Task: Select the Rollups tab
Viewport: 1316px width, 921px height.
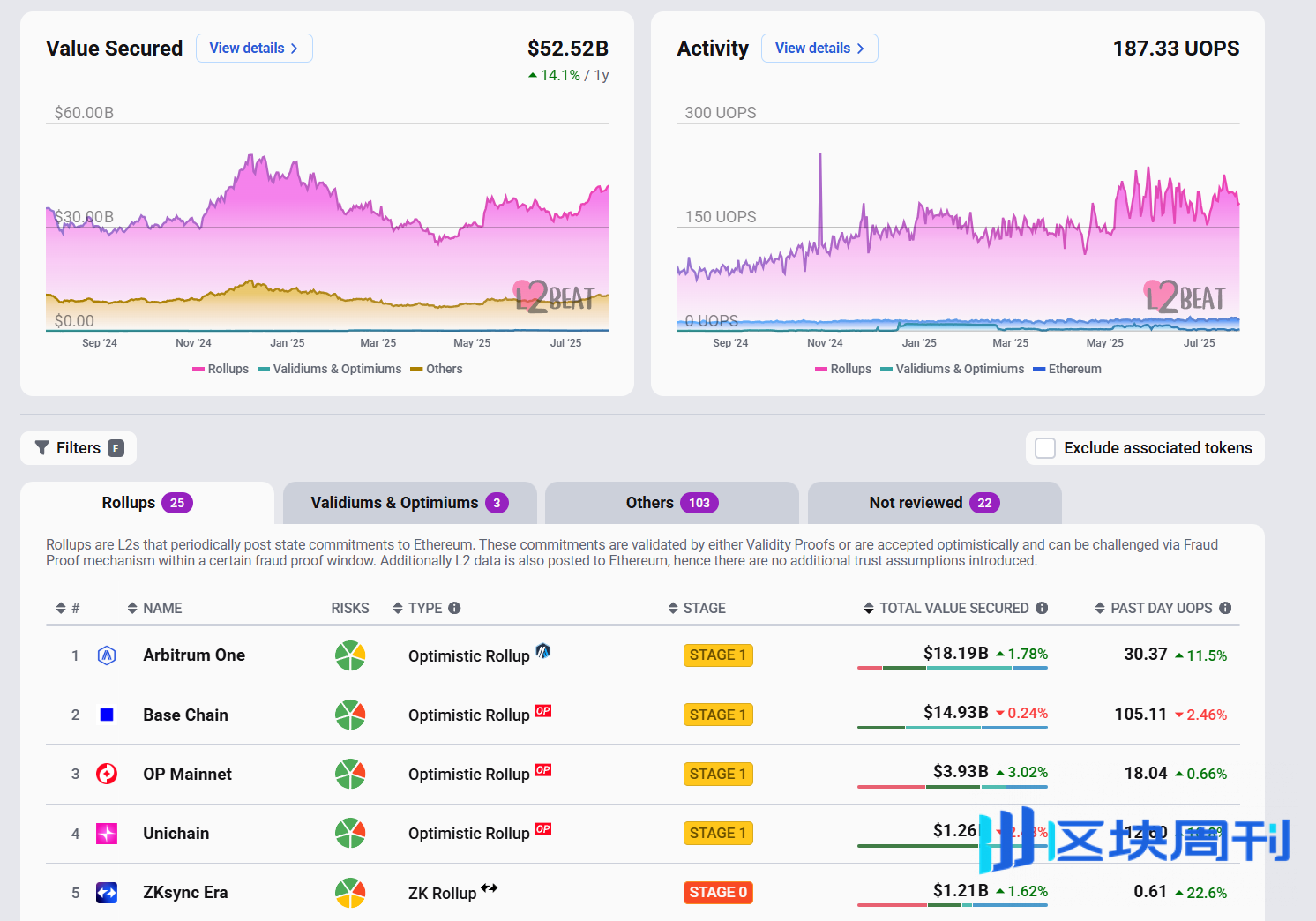Action: 147,503
